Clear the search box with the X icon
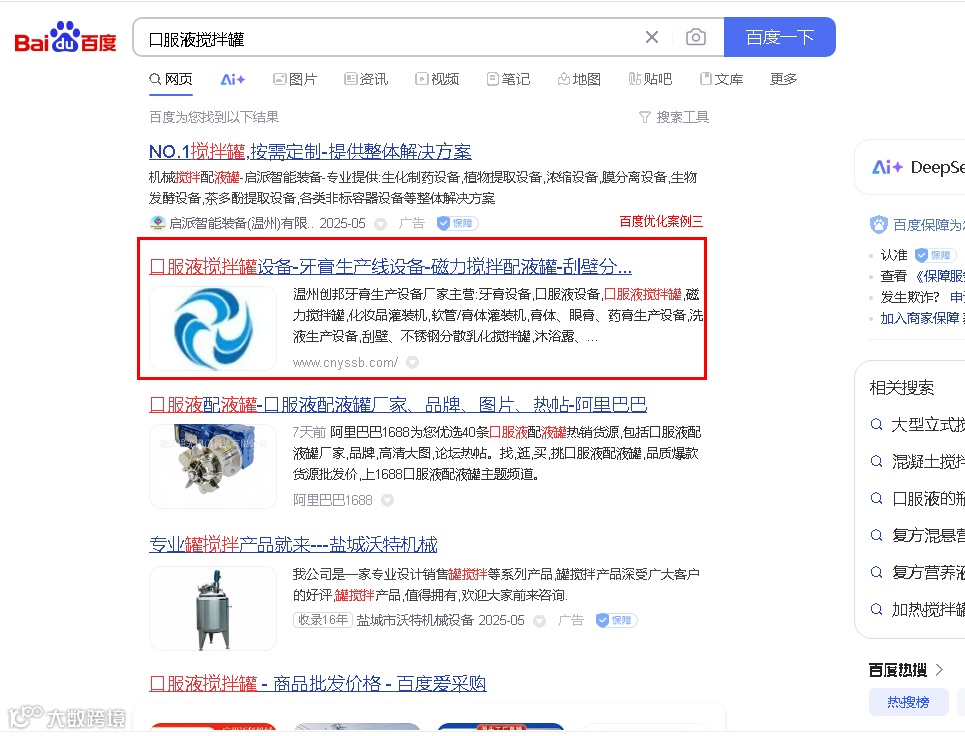Image resolution: width=965 pixels, height=736 pixels. [652, 38]
